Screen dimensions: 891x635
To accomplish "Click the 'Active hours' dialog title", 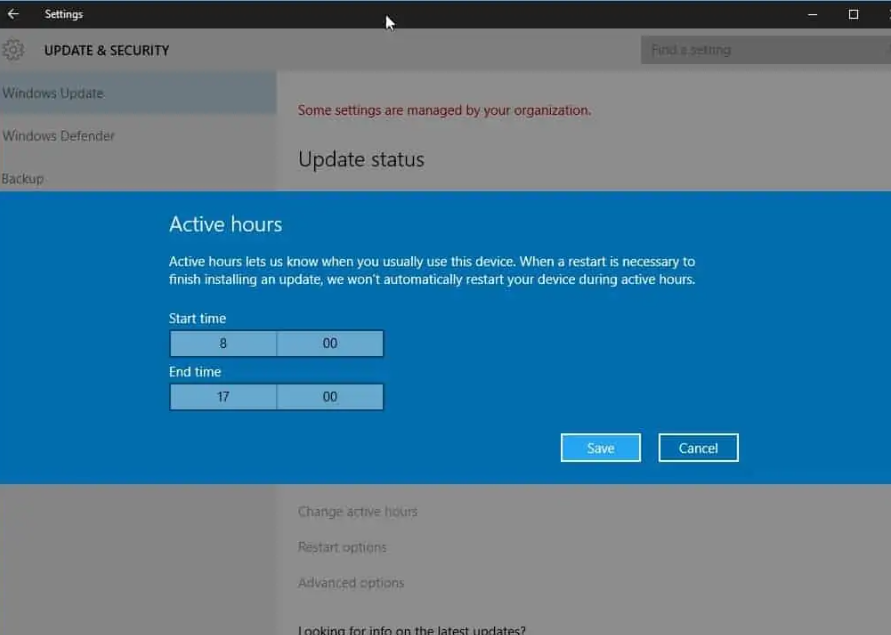I will click(226, 225).
